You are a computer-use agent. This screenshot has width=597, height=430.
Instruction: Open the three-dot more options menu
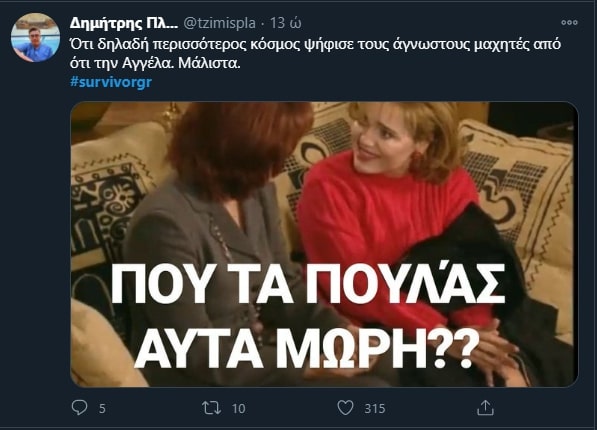[569, 22]
